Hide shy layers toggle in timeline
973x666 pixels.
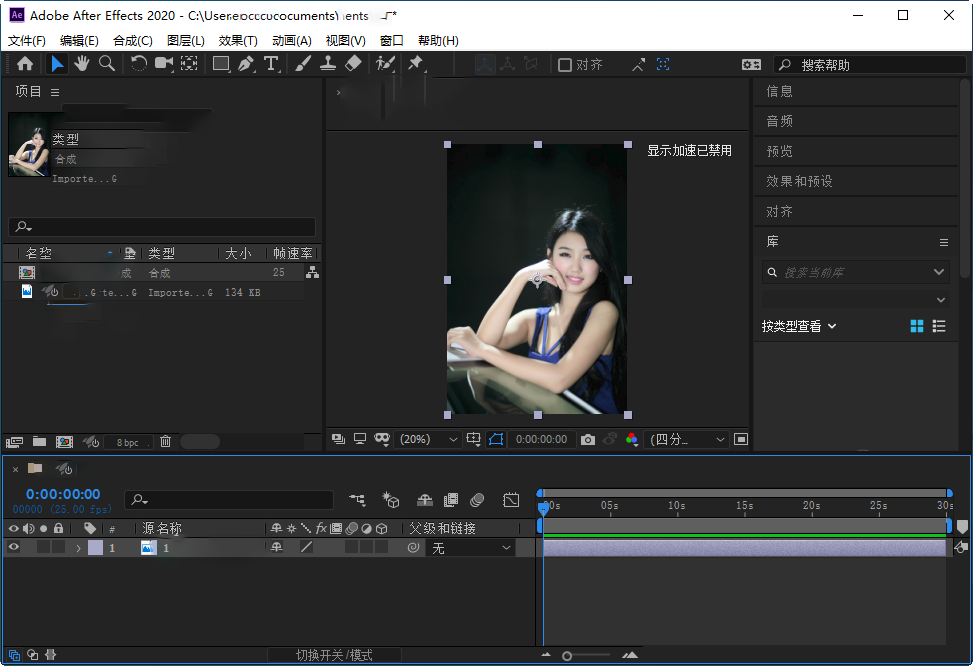[x=424, y=500]
